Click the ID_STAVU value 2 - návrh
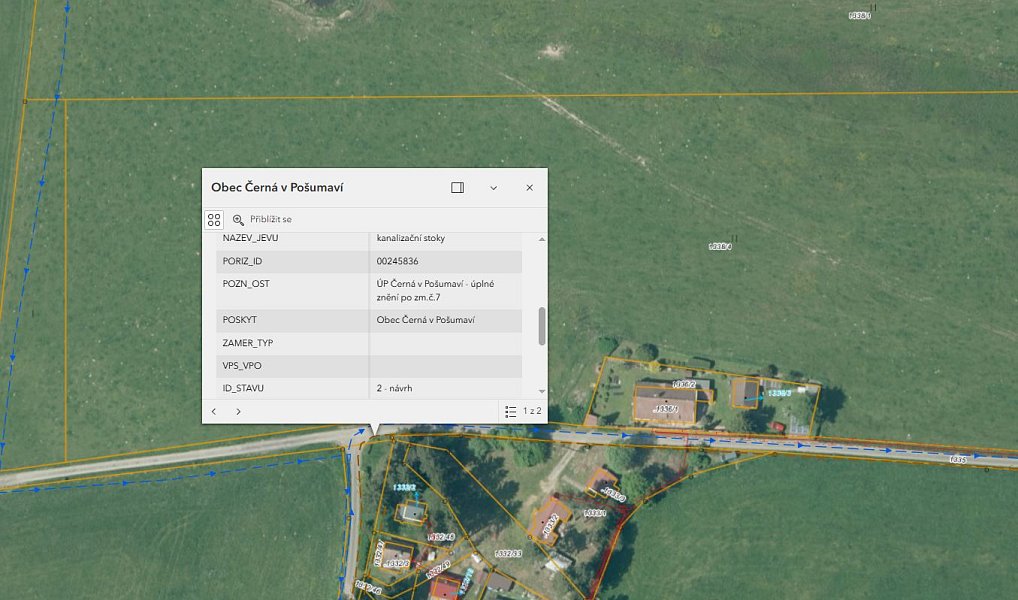 click(x=394, y=388)
